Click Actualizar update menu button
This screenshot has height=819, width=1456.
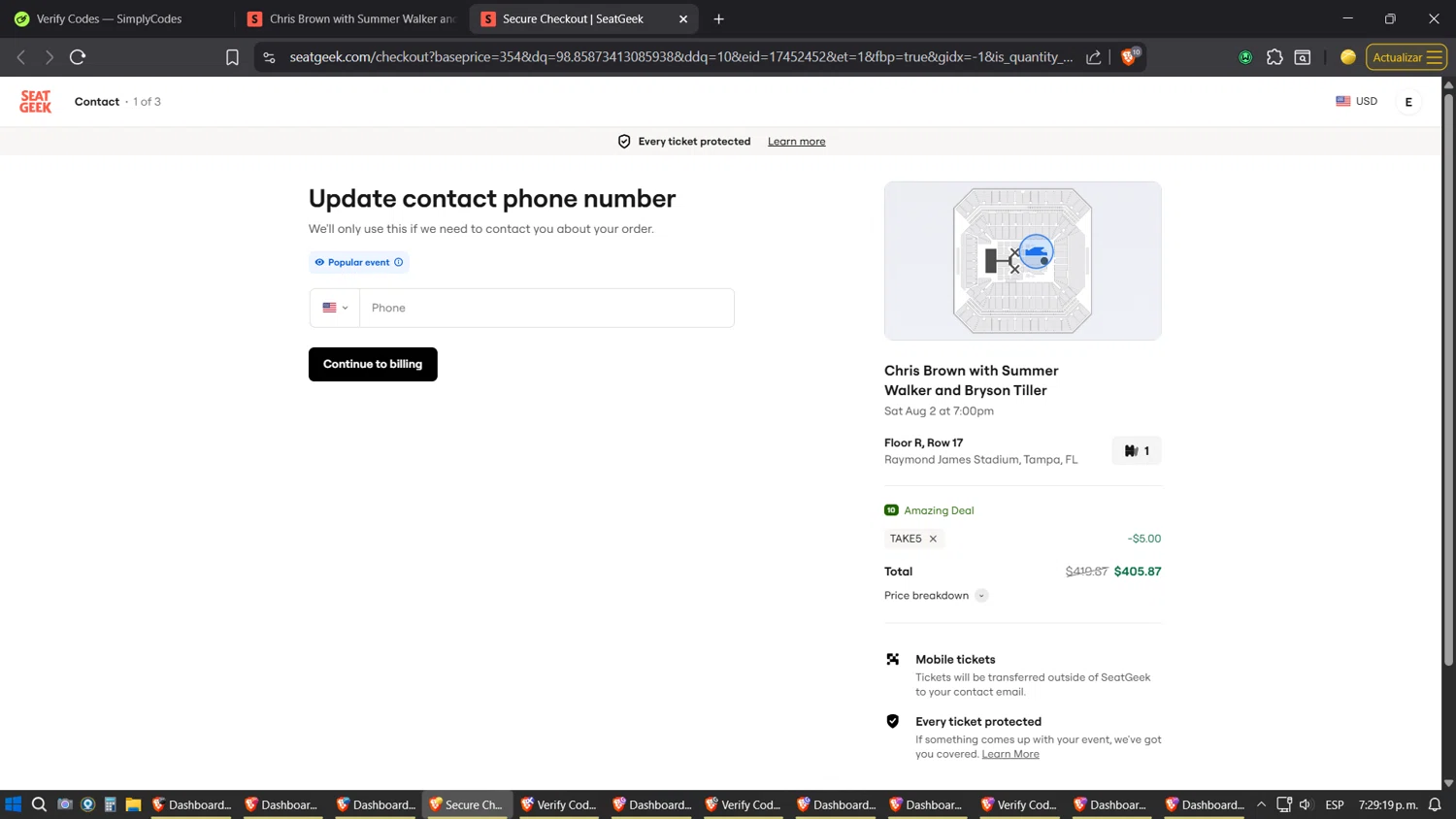[1406, 57]
